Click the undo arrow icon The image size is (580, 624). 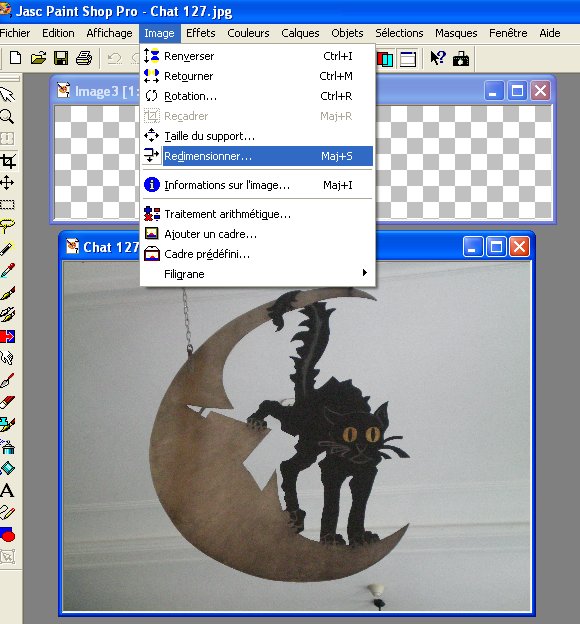tap(114, 58)
